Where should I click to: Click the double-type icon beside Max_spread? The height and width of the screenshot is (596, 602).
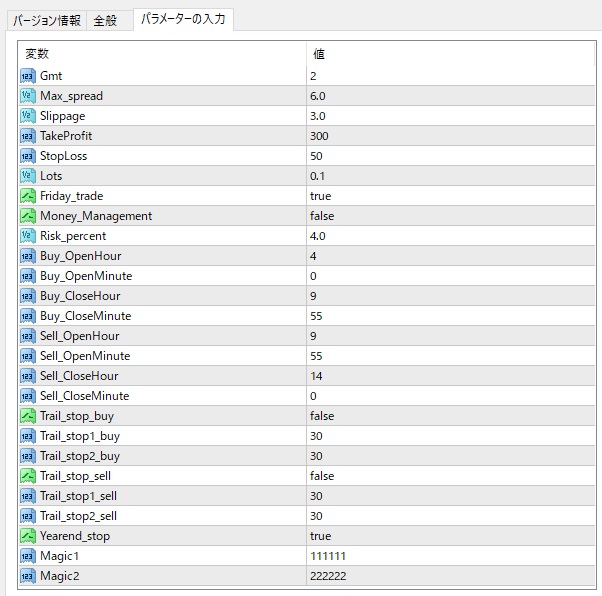pos(28,96)
